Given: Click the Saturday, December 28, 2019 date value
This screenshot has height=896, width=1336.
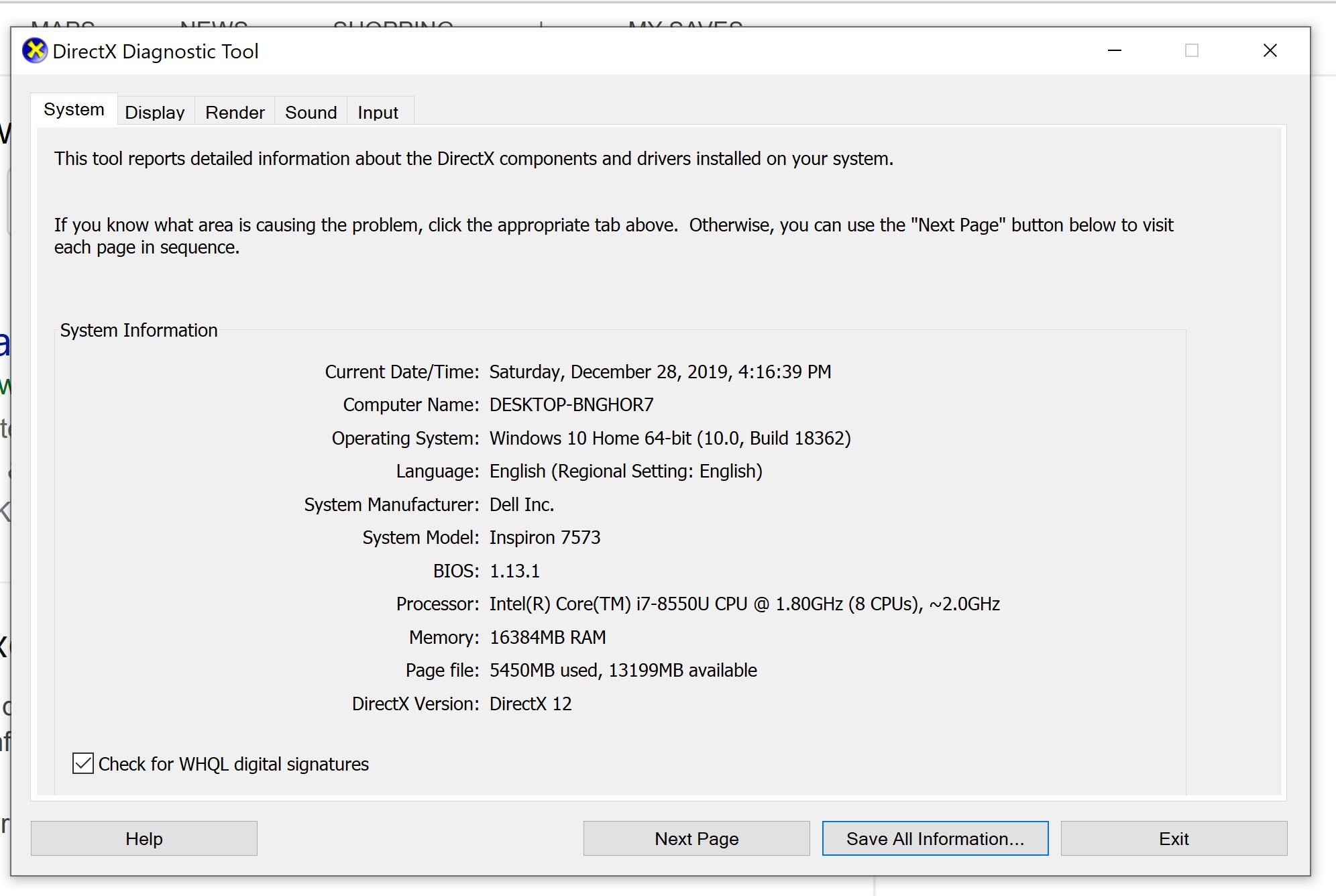Looking at the screenshot, I should point(660,372).
